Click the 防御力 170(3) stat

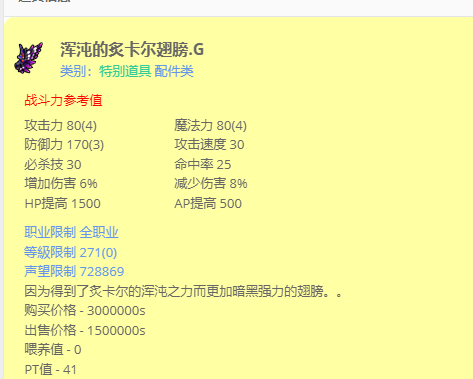[x=64, y=145]
